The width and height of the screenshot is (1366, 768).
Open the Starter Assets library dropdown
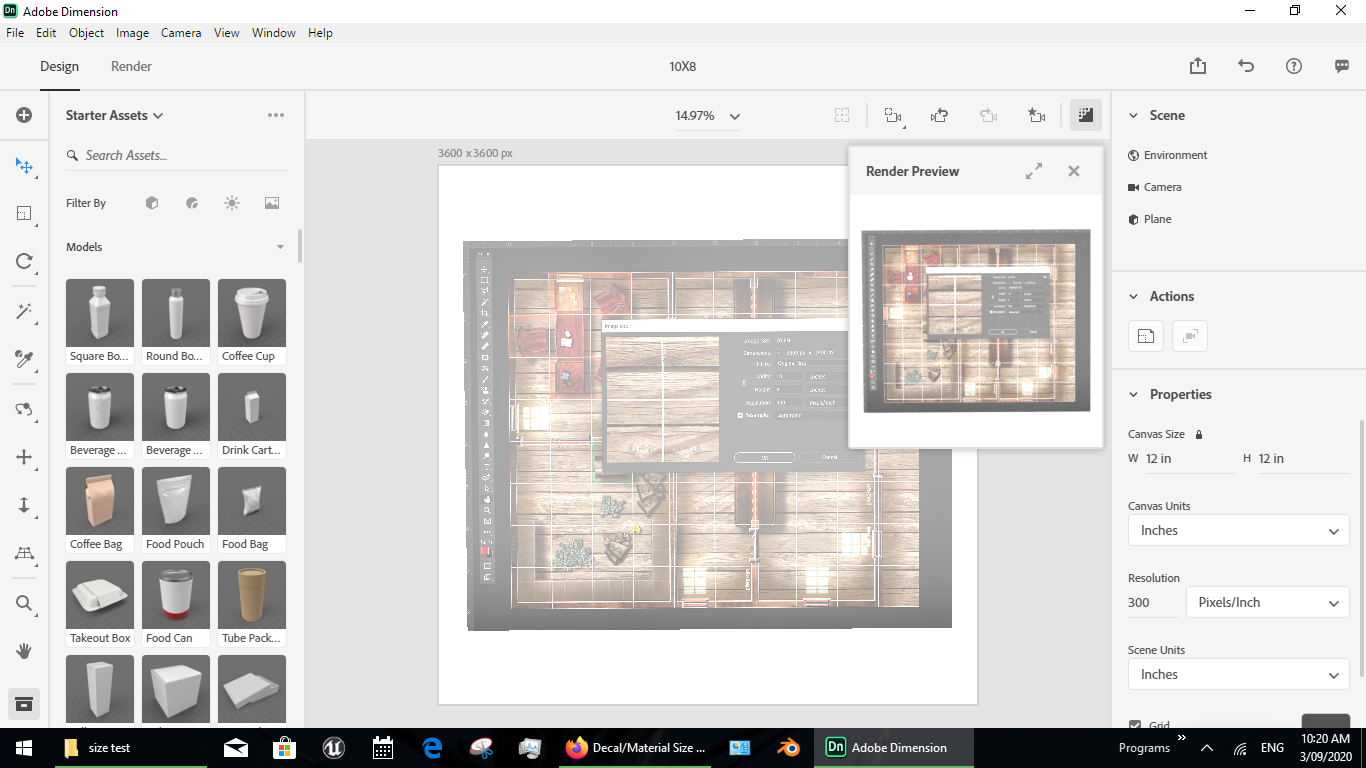pos(115,115)
